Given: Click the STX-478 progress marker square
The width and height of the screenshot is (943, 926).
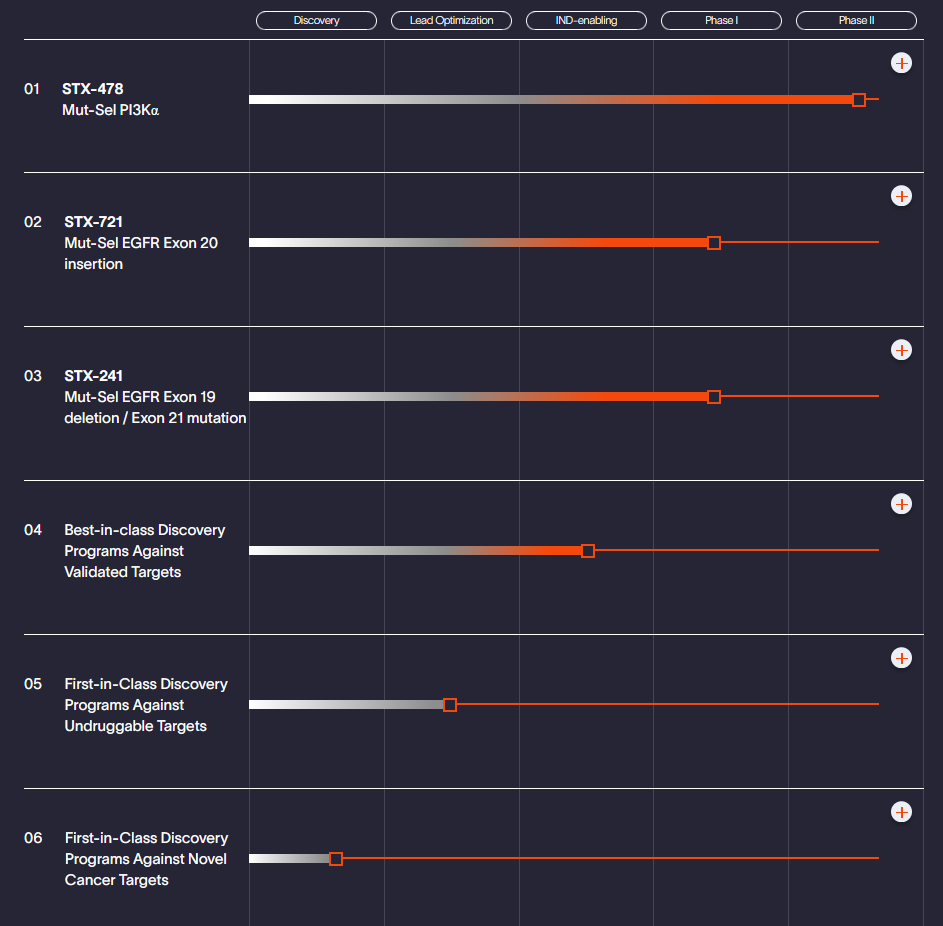Looking at the screenshot, I should pos(859,100).
